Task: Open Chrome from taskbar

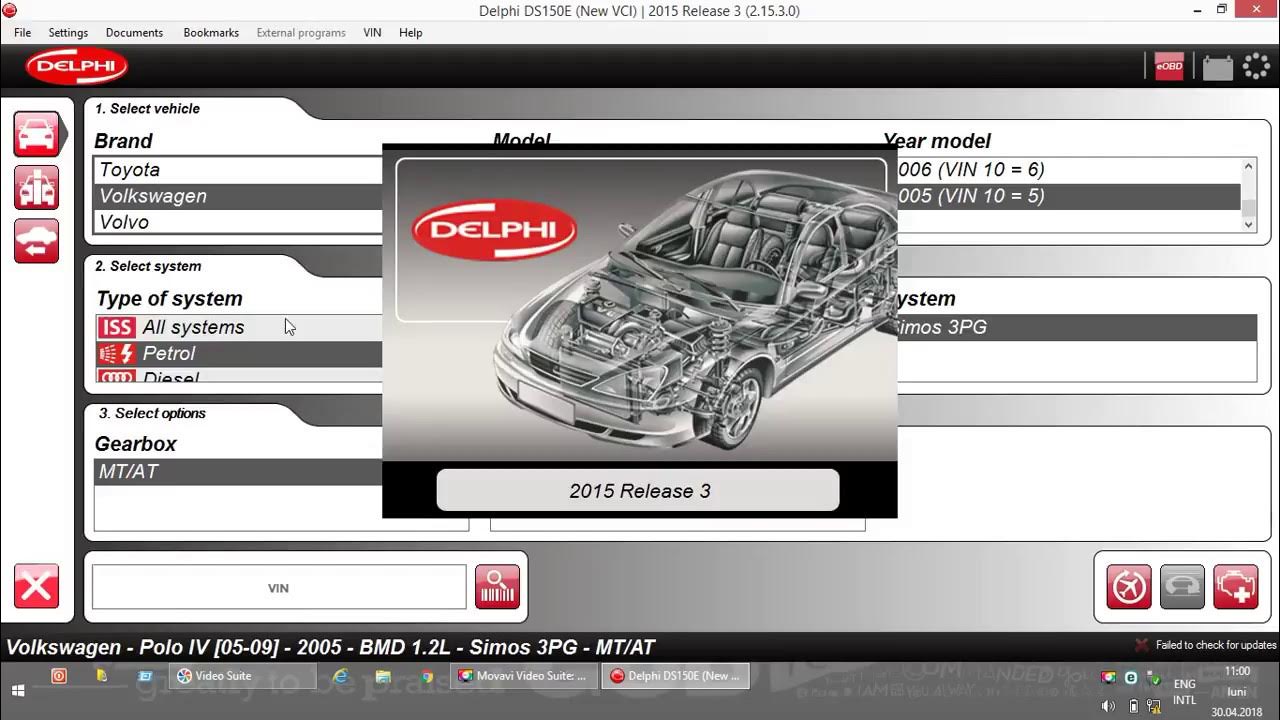Action: 427,676
